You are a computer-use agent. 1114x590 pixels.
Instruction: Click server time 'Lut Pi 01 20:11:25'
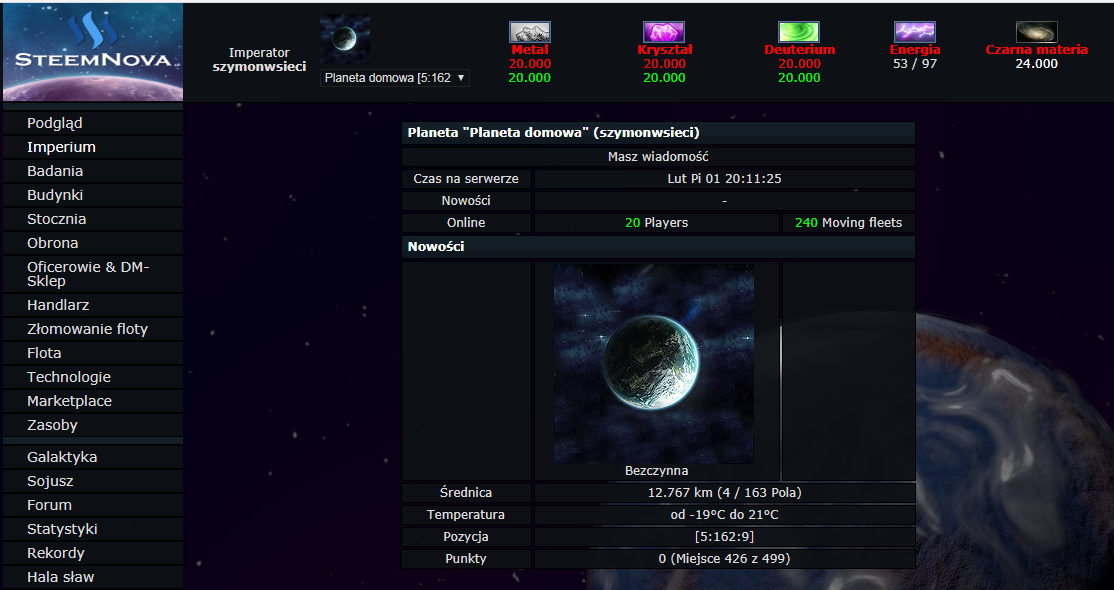[x=724, y=178]
